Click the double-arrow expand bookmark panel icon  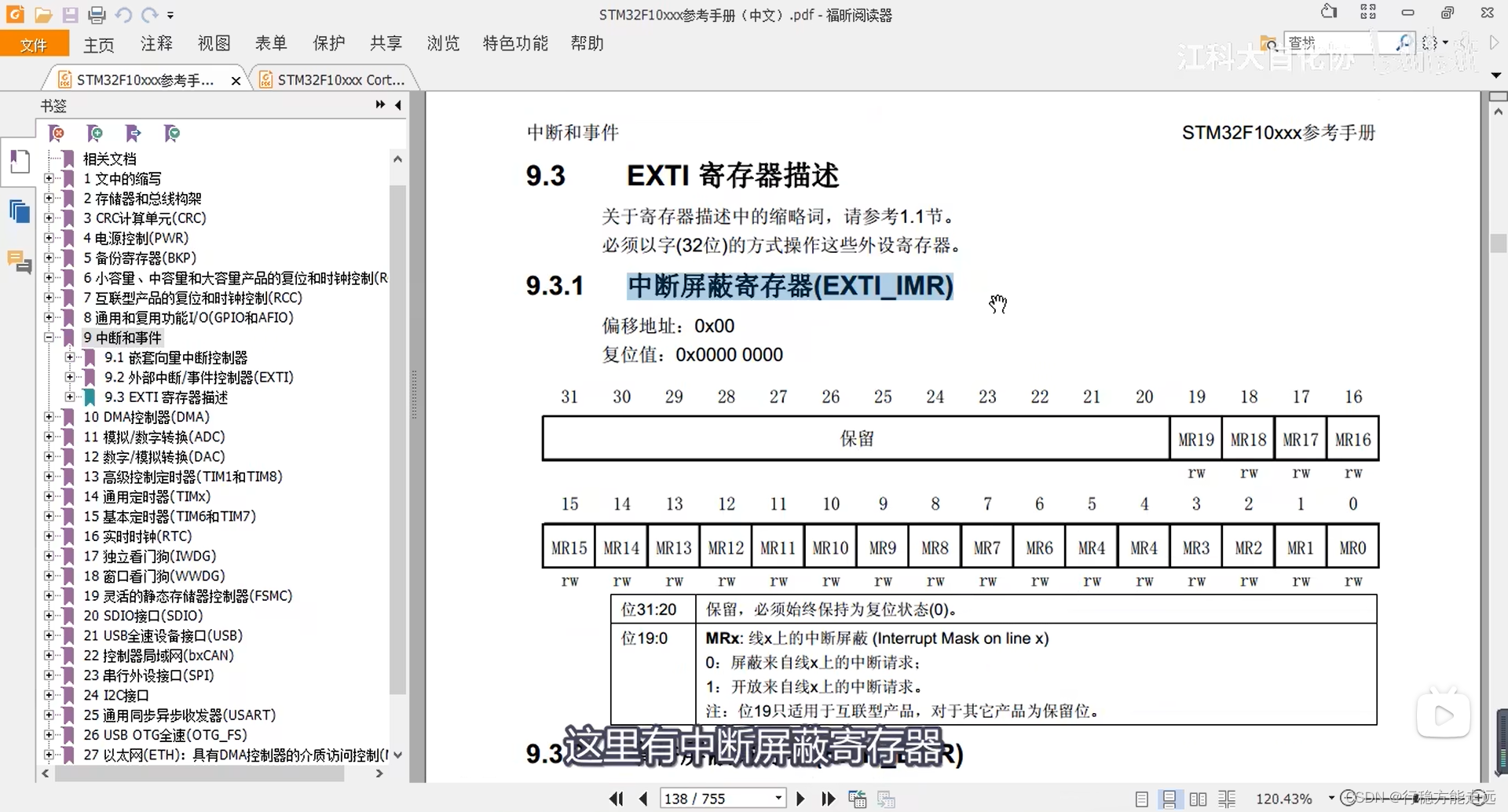(380, 104)
